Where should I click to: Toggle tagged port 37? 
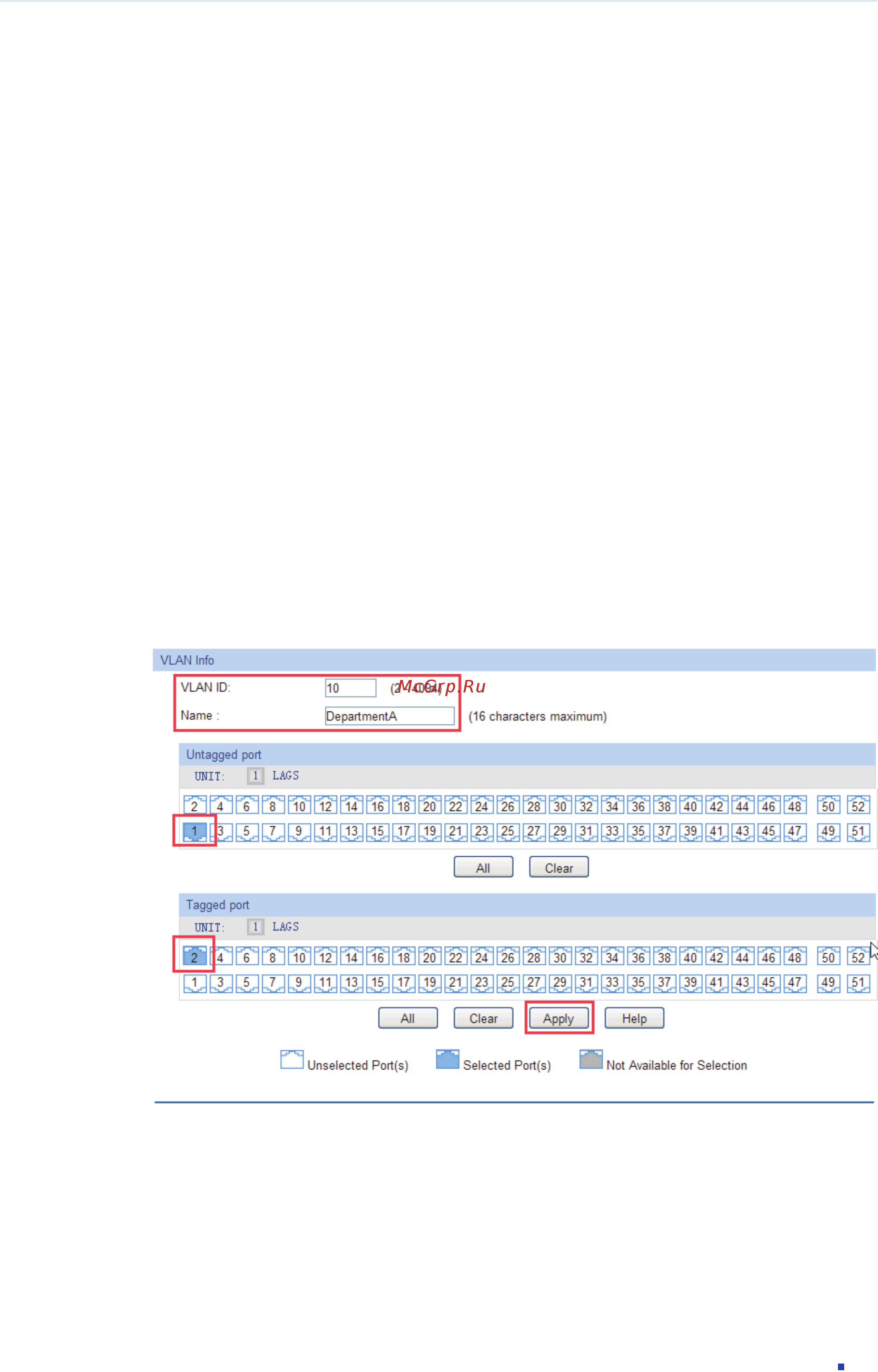tap(664, 983)
